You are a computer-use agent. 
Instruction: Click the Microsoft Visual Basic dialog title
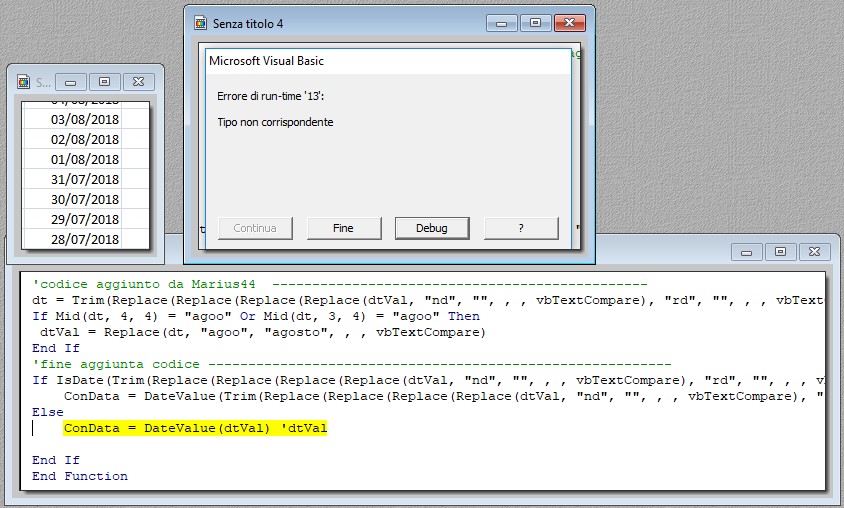click(266, 61)
